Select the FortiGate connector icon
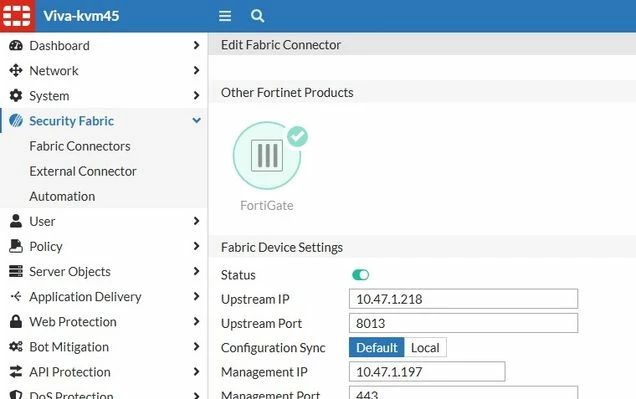The width and height of the screenshot is (636, 399). coord(267,156)
